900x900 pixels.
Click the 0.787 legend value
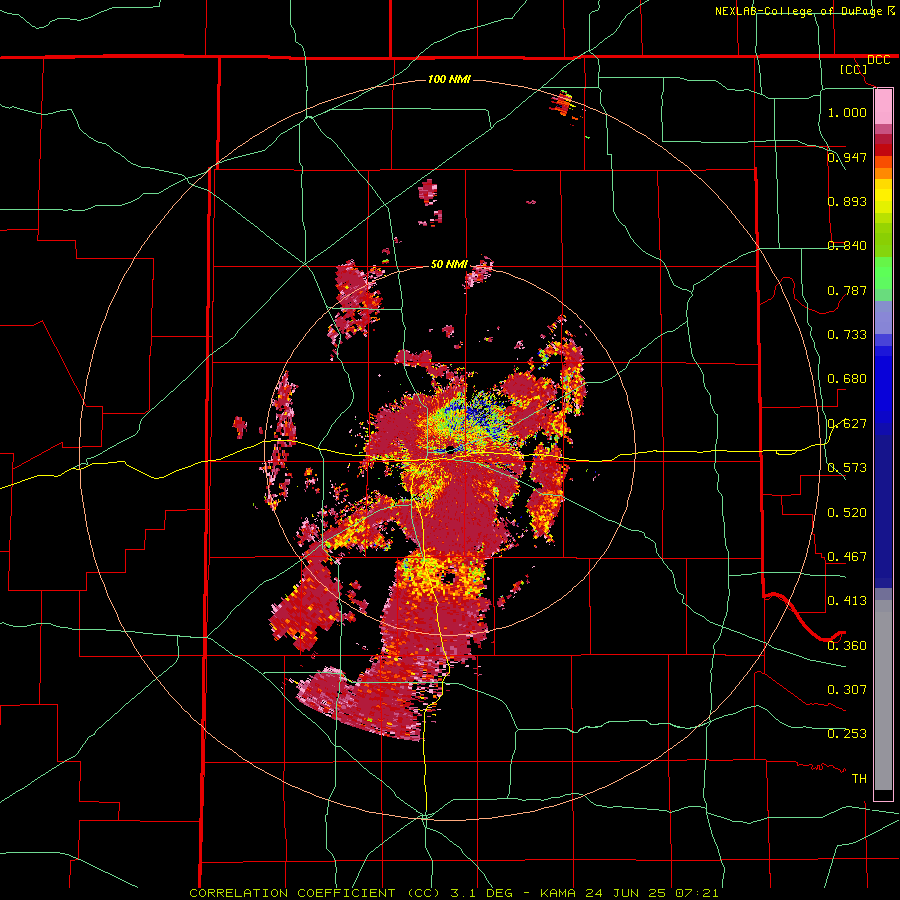pos(847,290)
